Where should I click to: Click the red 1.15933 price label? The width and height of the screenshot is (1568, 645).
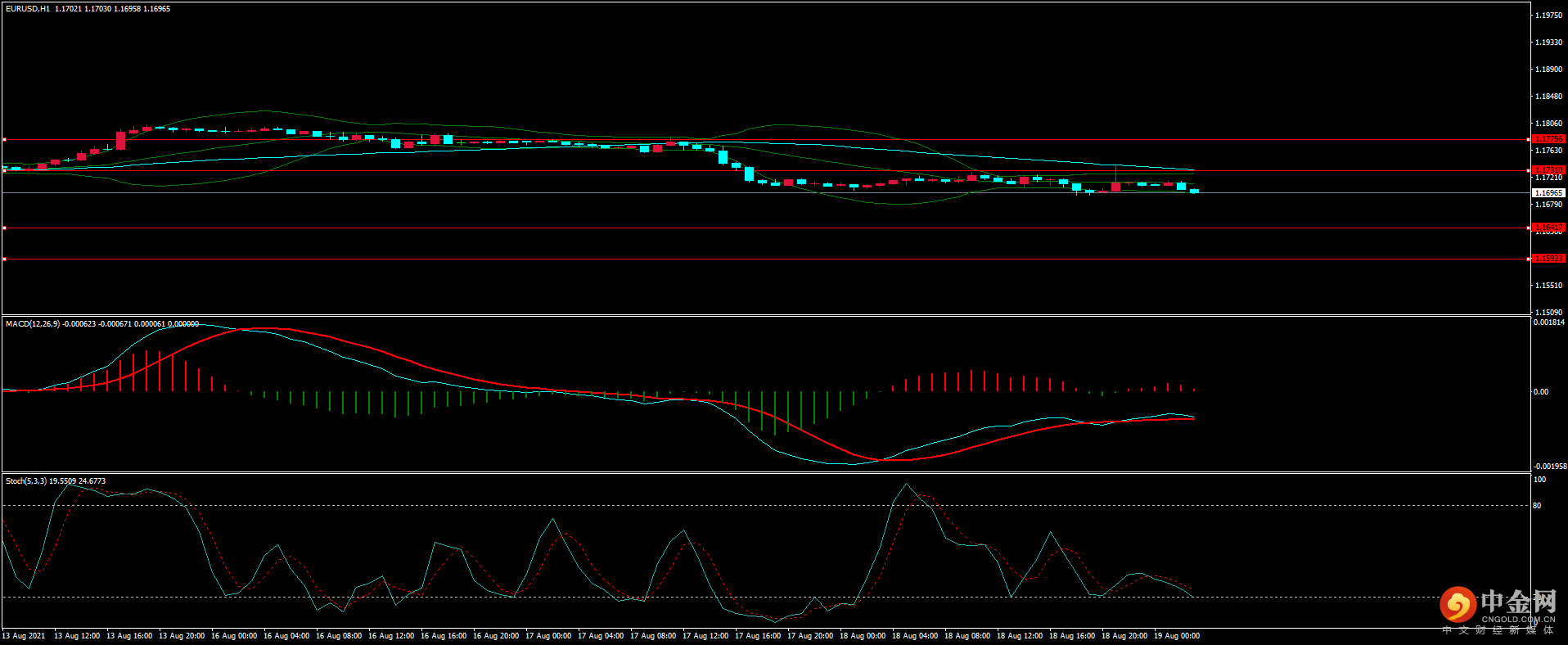1548,259
